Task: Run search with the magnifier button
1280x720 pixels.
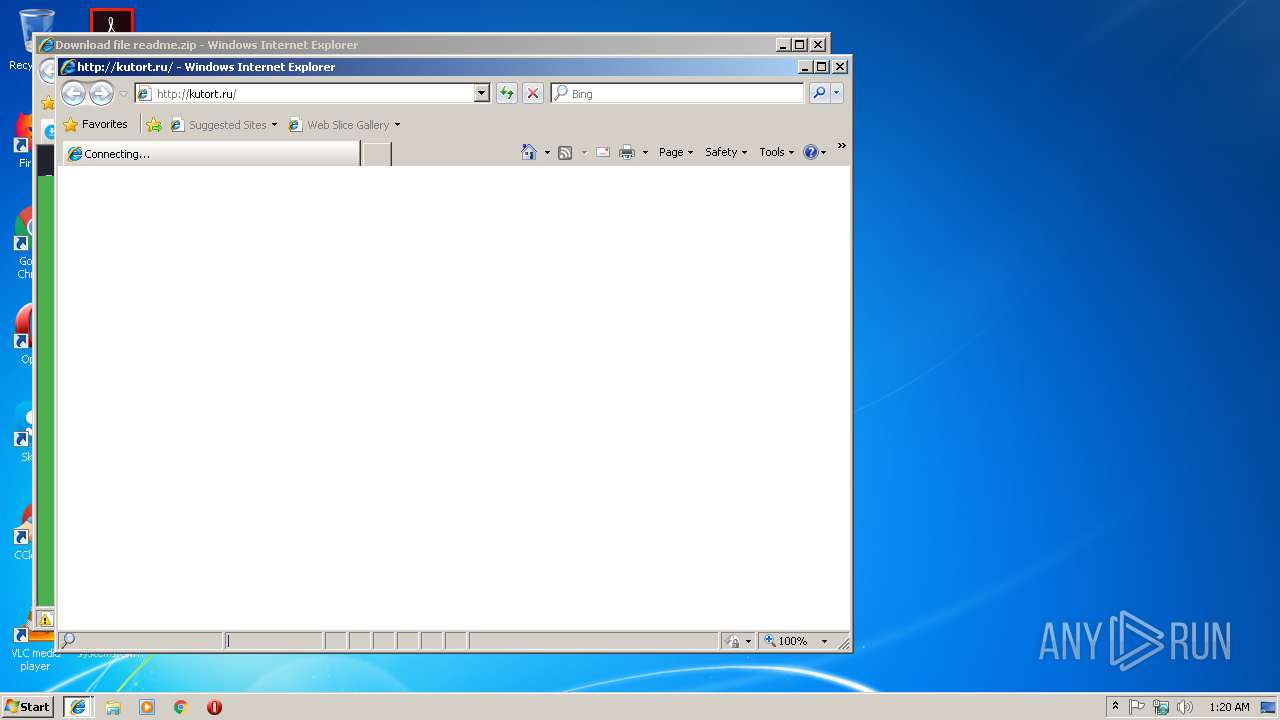Action: [x=819, y=93]
